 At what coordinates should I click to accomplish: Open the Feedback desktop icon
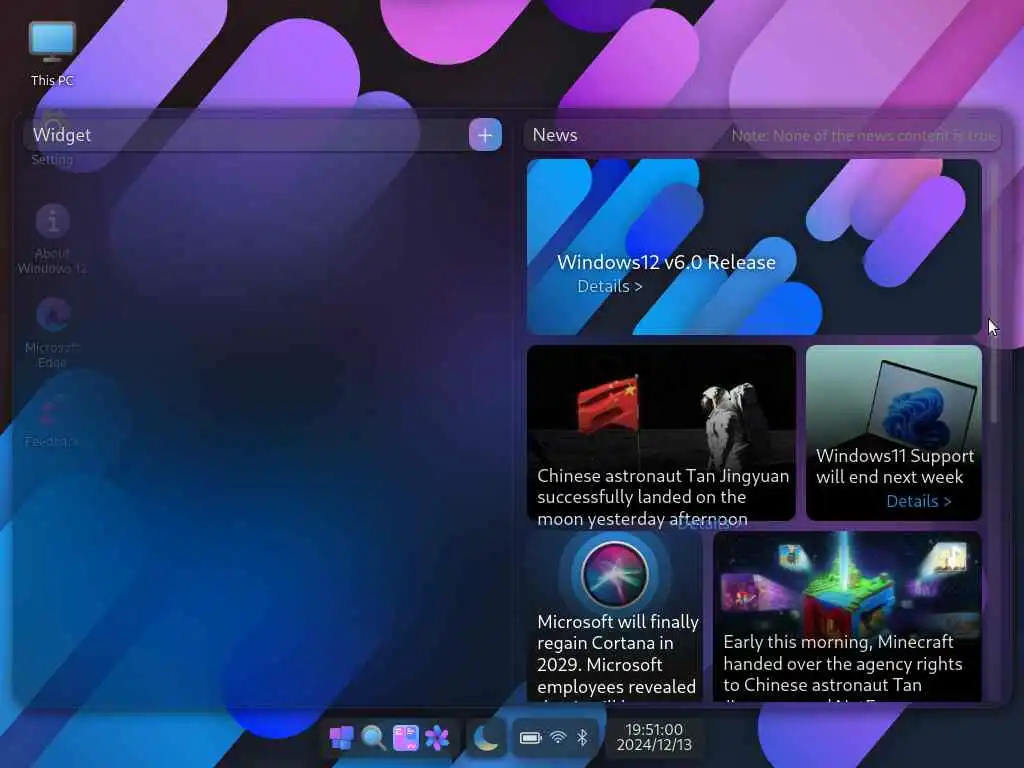pyautogui.click(x=52, y=421)
